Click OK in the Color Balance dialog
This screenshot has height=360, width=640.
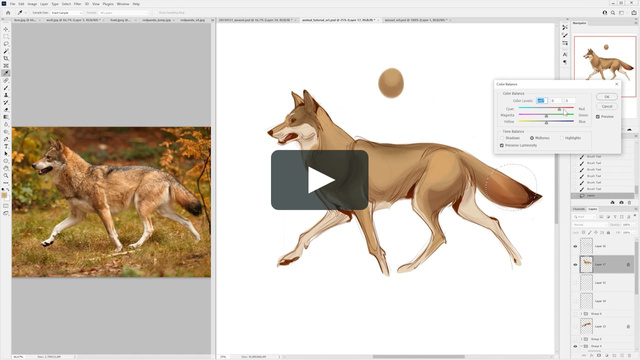[607, 97]
